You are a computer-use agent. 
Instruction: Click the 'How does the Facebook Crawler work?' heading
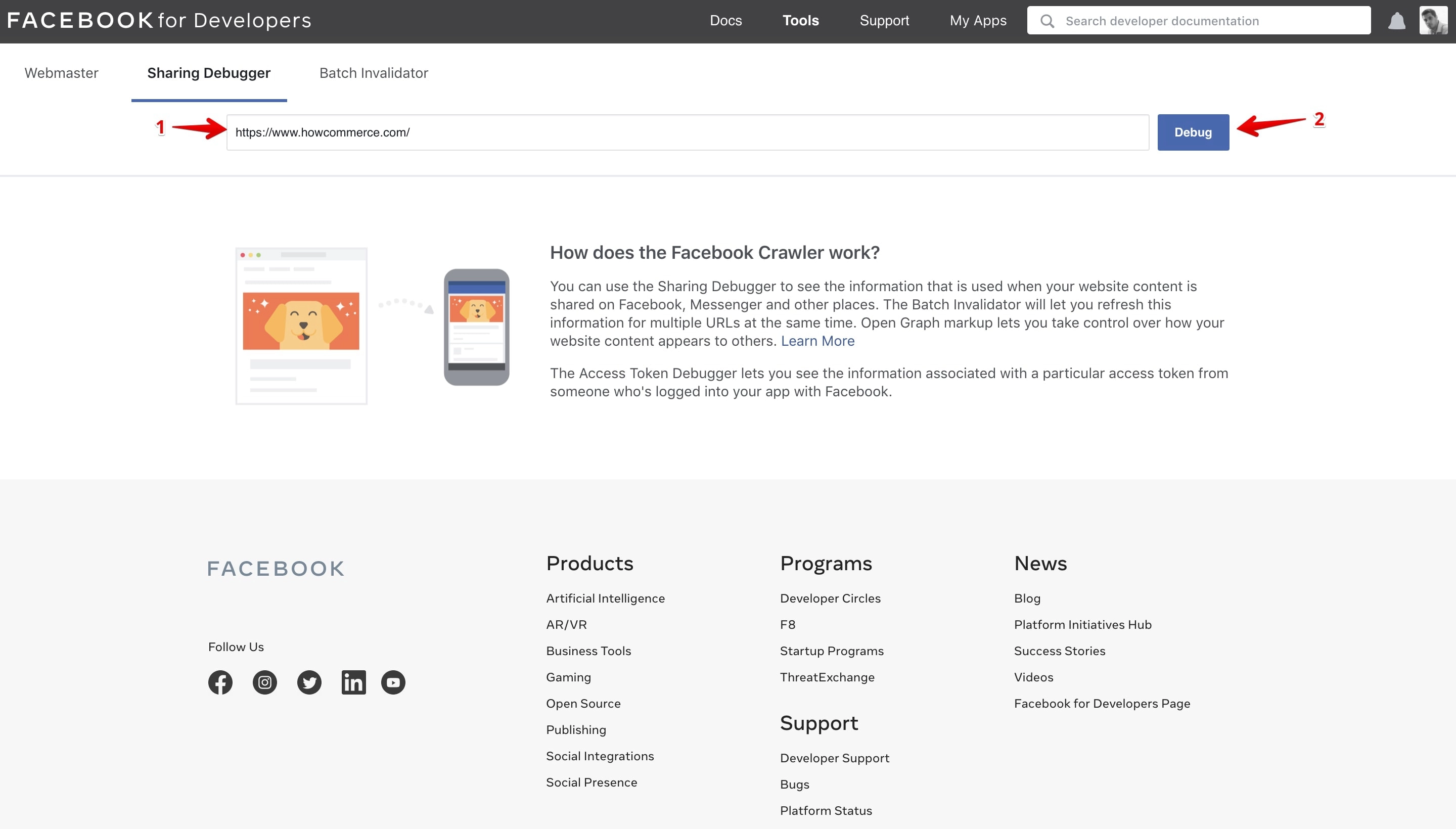(715, 252)
